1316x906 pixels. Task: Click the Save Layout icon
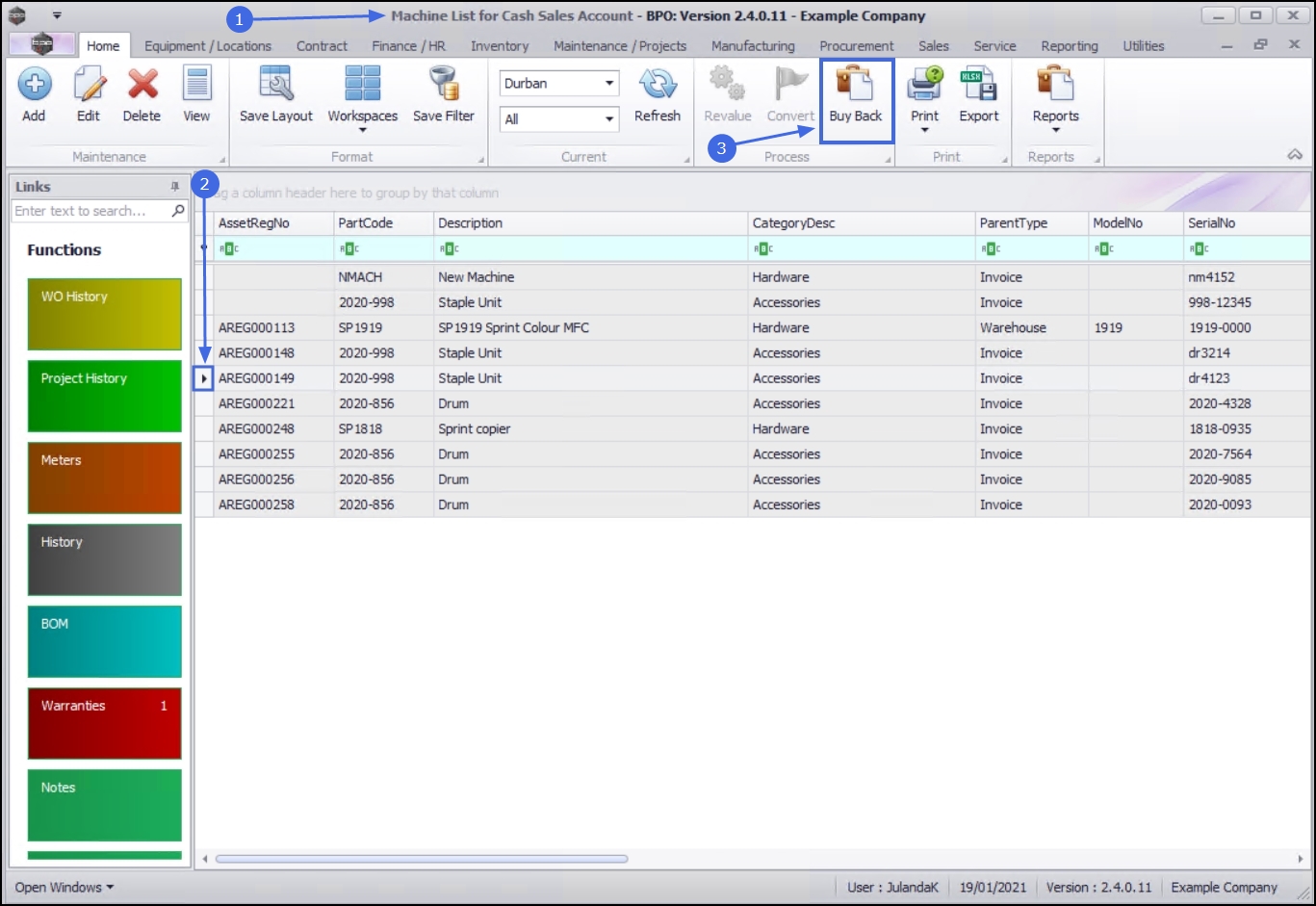click(x=276, y=85)
